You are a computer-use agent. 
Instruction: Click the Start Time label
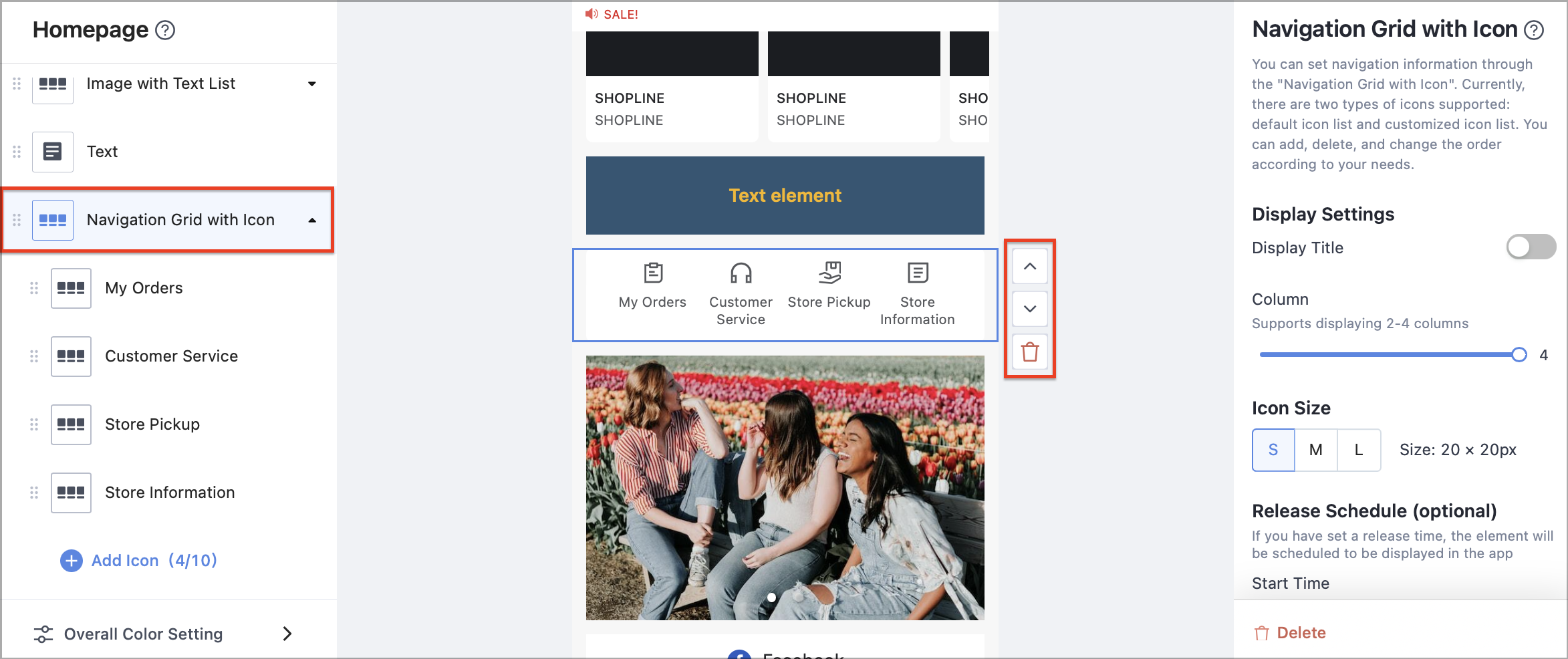(1291, 583)
